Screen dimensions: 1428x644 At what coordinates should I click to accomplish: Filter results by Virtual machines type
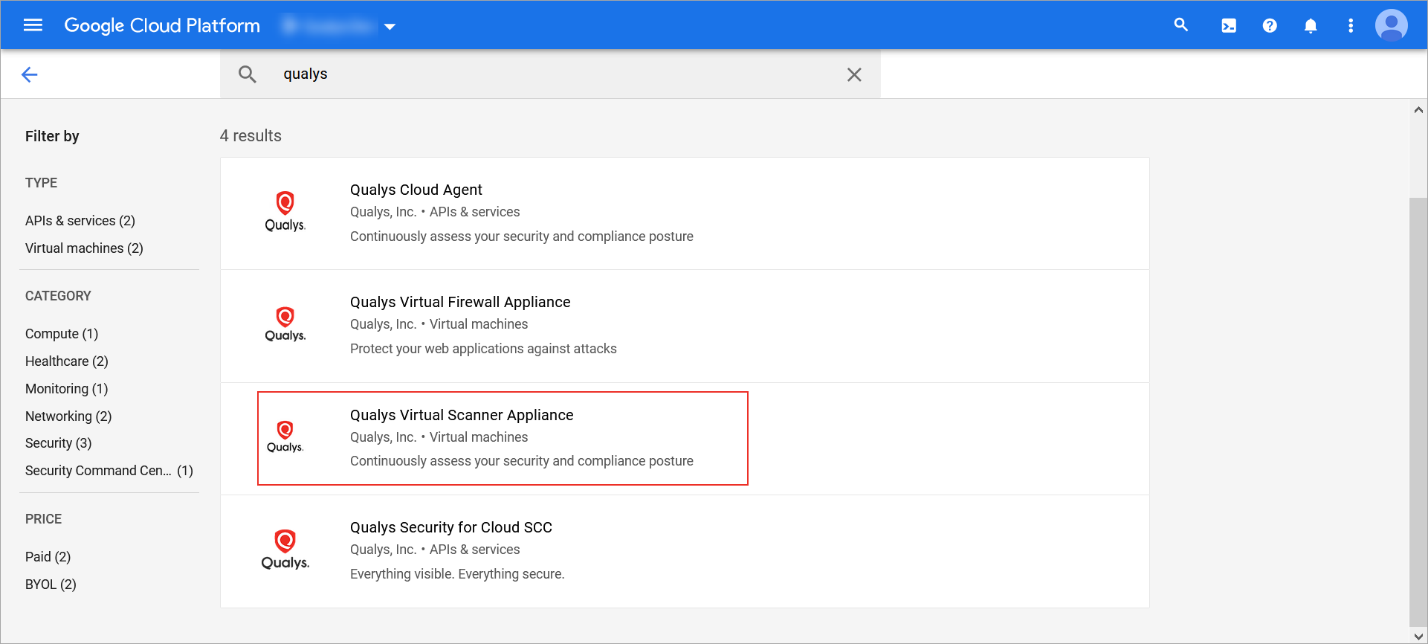(x=83, y=248)
